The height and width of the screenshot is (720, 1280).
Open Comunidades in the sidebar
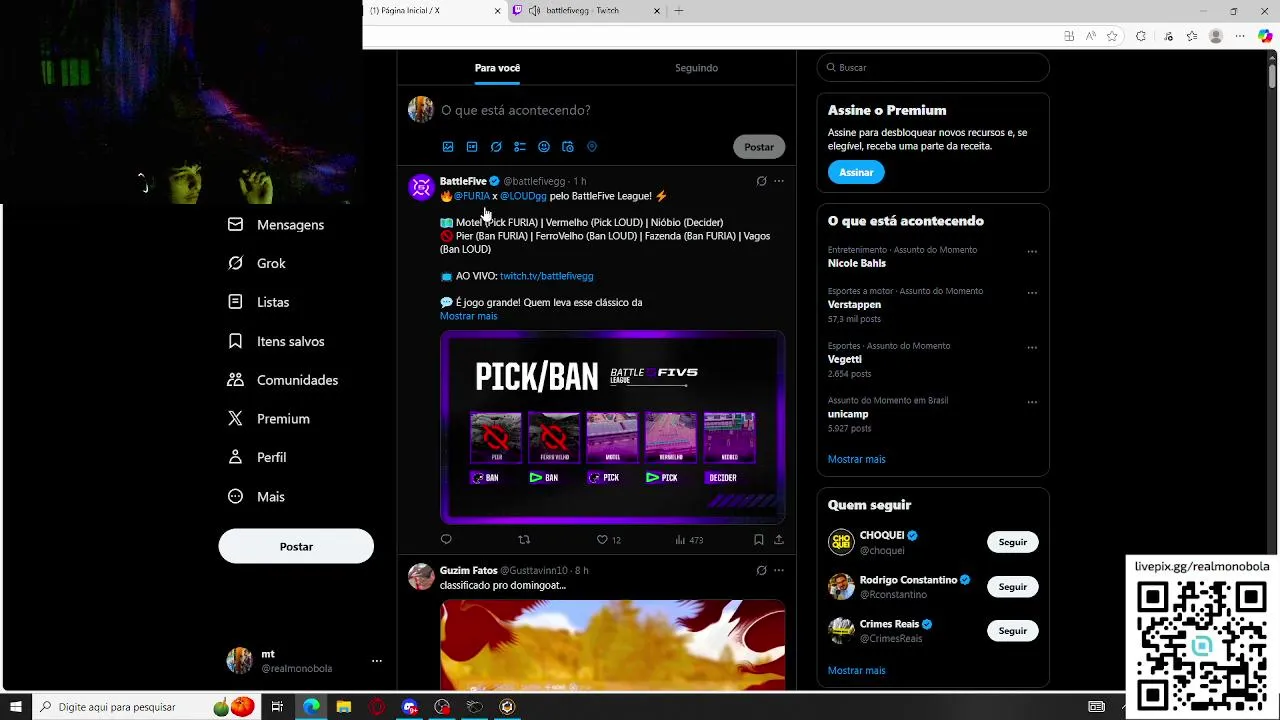tap(283, 380)
